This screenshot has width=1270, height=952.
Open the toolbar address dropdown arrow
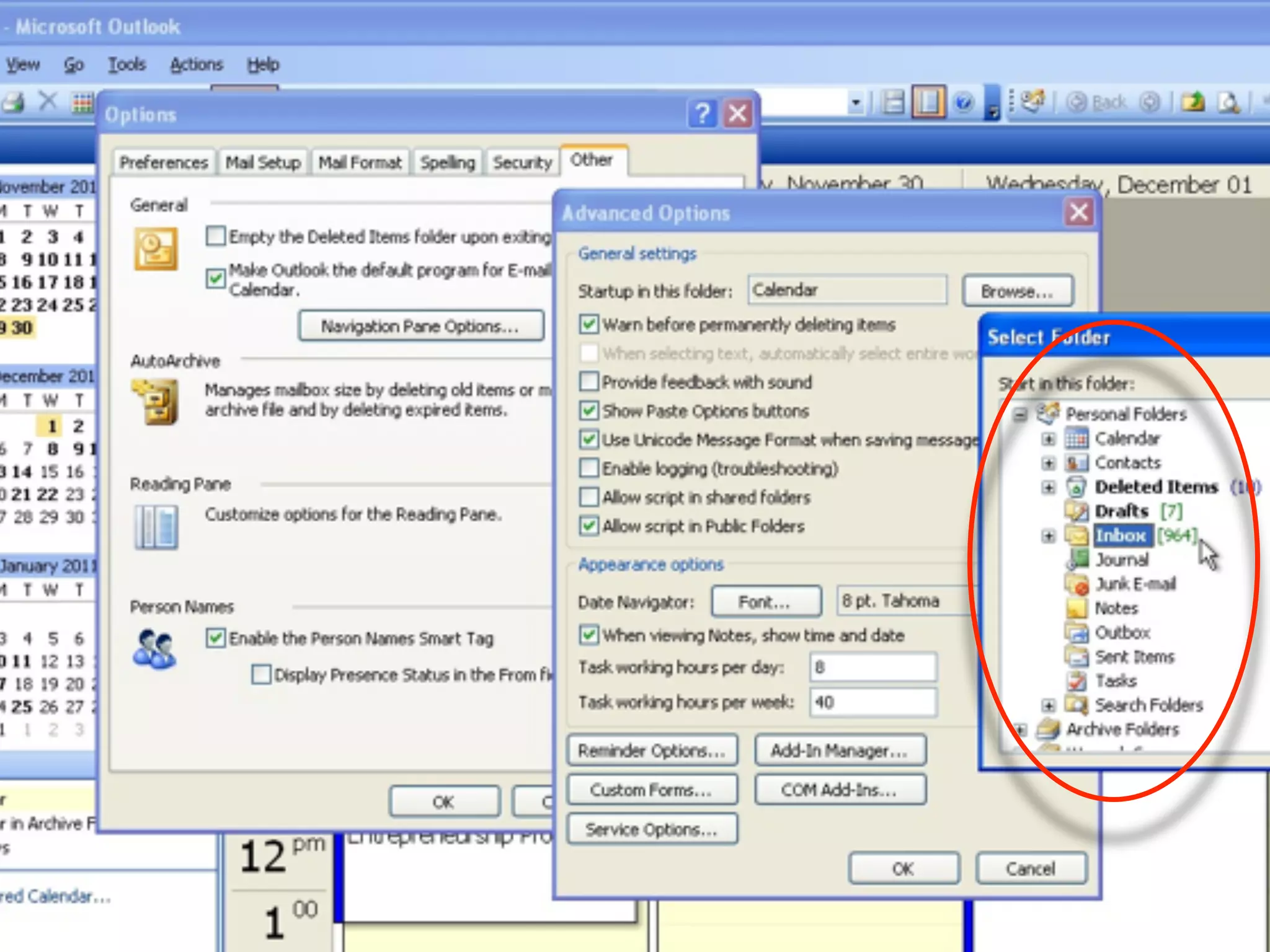pyautogui.click(x=856, y=102)
